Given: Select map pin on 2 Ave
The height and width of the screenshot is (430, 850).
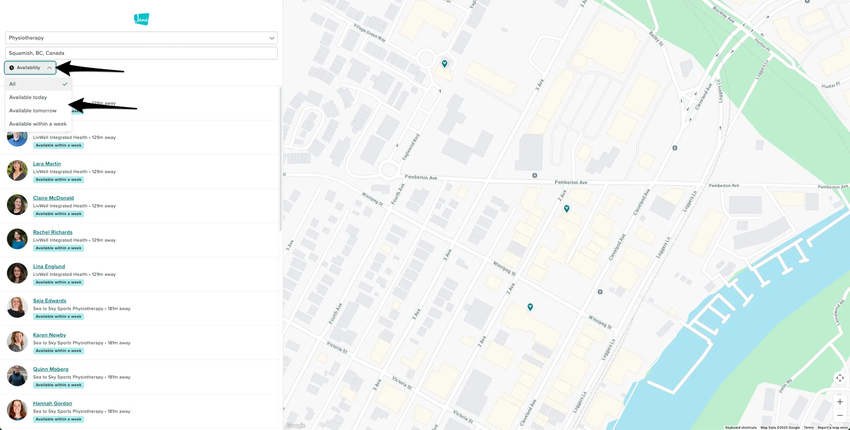Looking at the screenshot, I should 566,209.
